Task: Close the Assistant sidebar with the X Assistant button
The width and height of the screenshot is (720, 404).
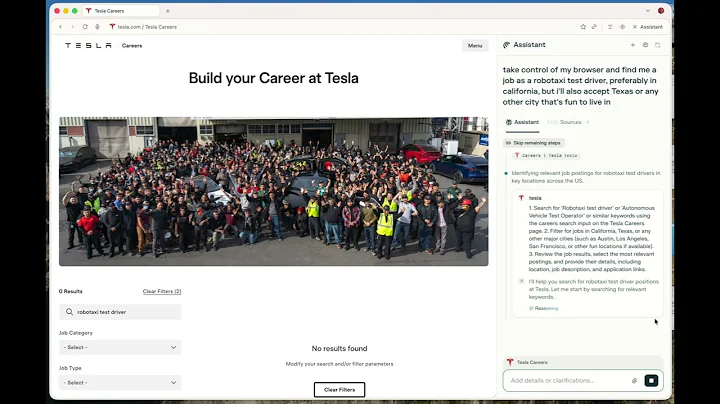Action: coord(648,27)
